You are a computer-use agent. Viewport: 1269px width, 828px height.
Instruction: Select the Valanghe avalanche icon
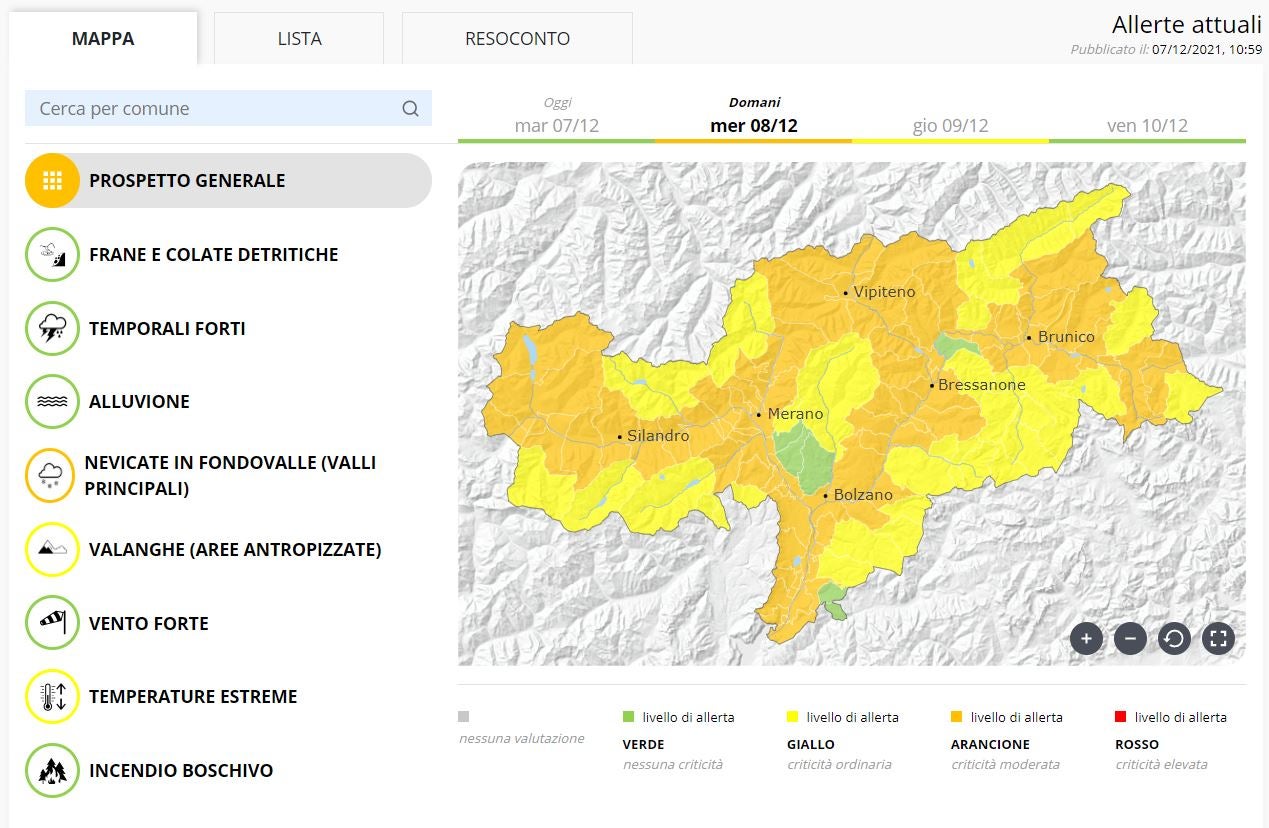click(51, 549)
